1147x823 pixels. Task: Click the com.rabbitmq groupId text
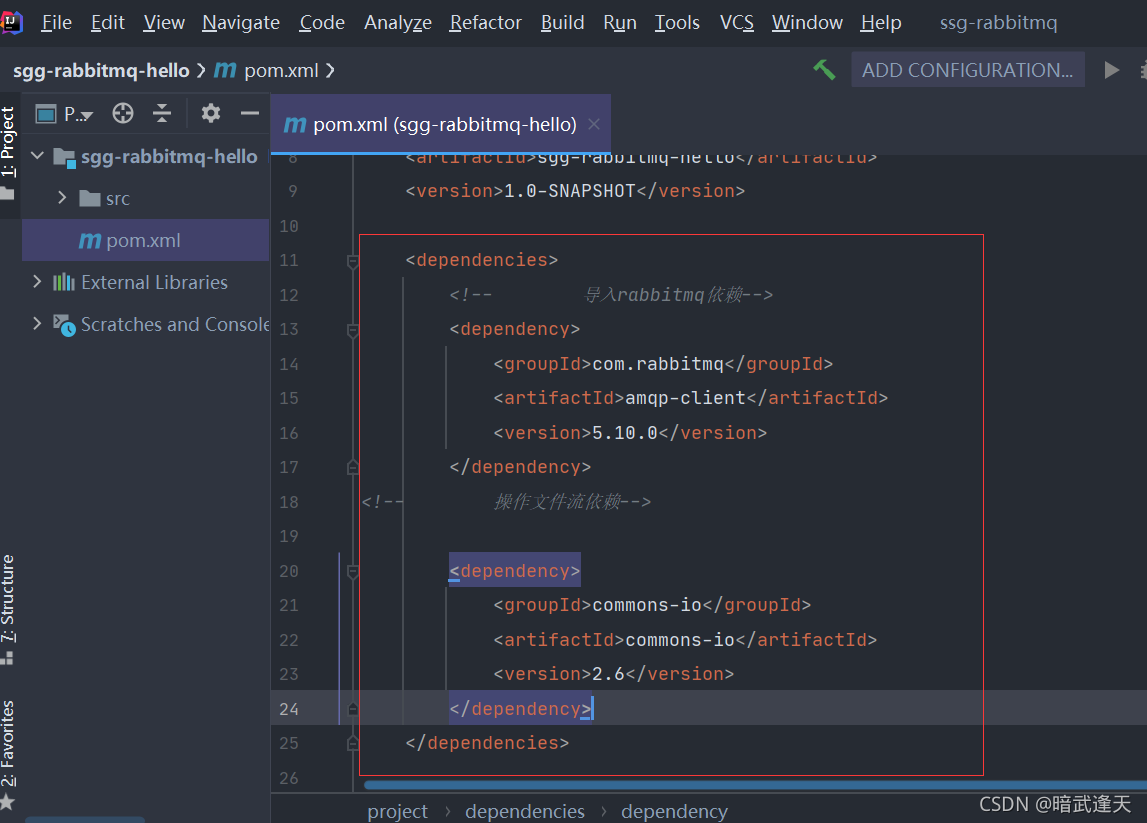point(658,364)
